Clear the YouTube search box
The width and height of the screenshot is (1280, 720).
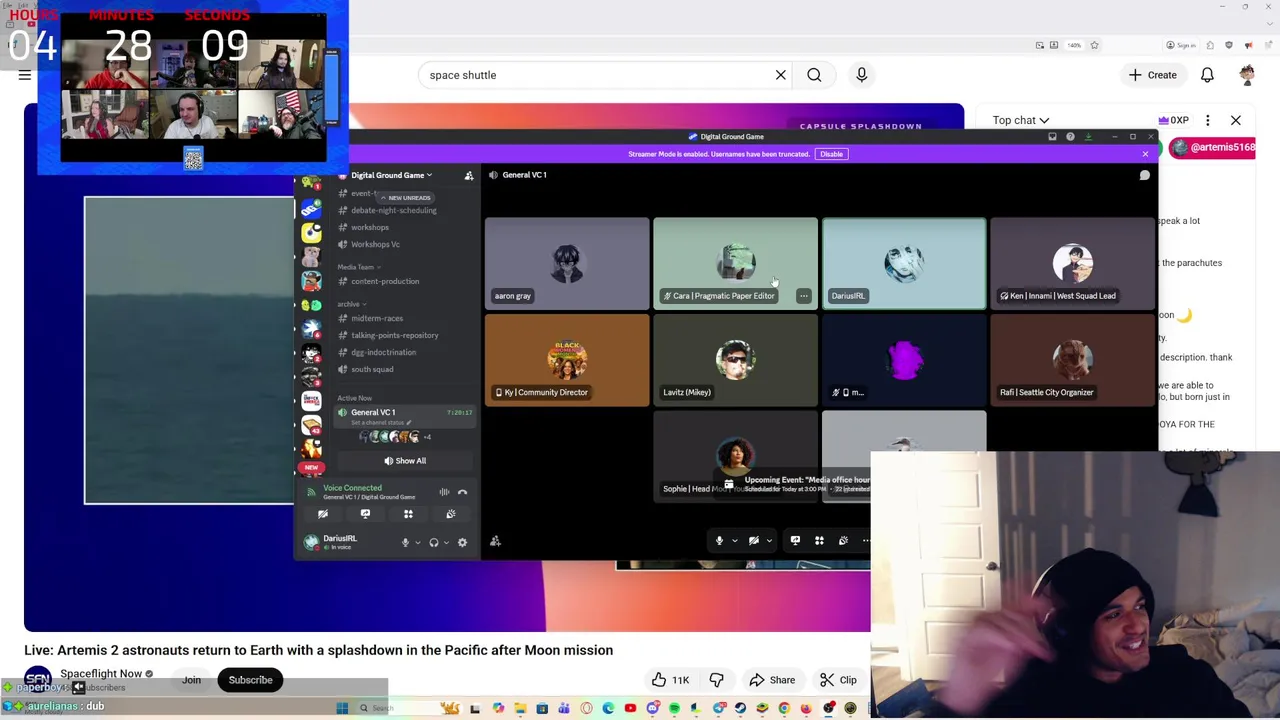click(x=781, y=75)
